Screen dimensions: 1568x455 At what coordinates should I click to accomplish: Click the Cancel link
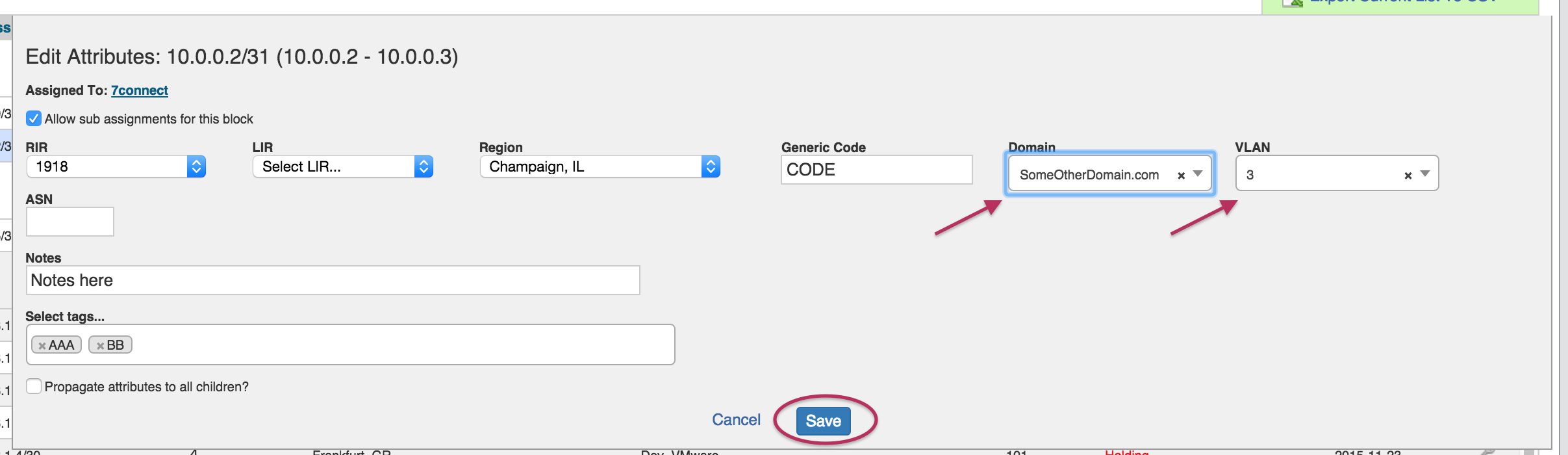pyautogui.click(x=736, y=420)
